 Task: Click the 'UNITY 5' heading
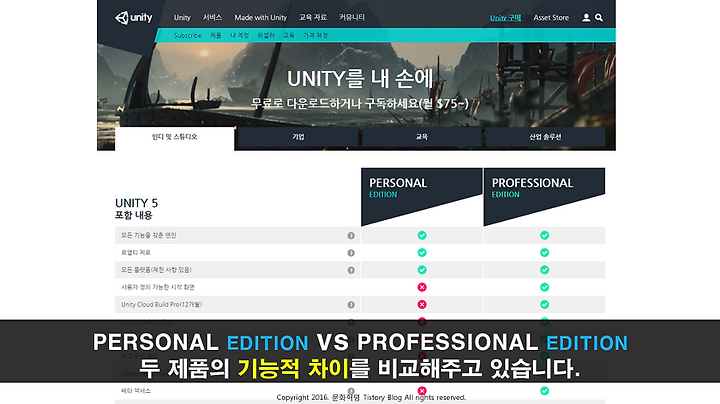point(136,203)
